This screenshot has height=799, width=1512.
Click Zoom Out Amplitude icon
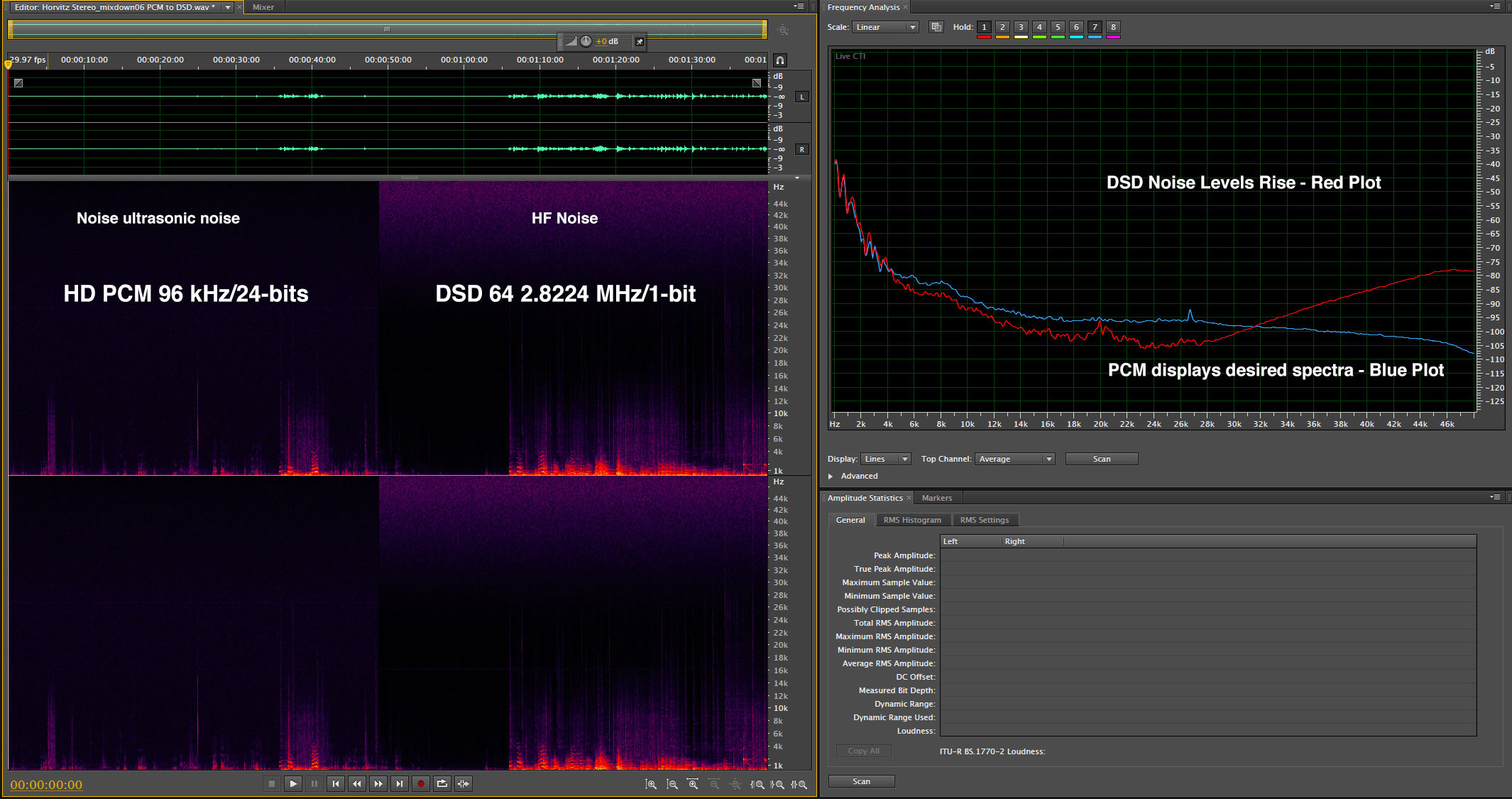pos(672,784)
